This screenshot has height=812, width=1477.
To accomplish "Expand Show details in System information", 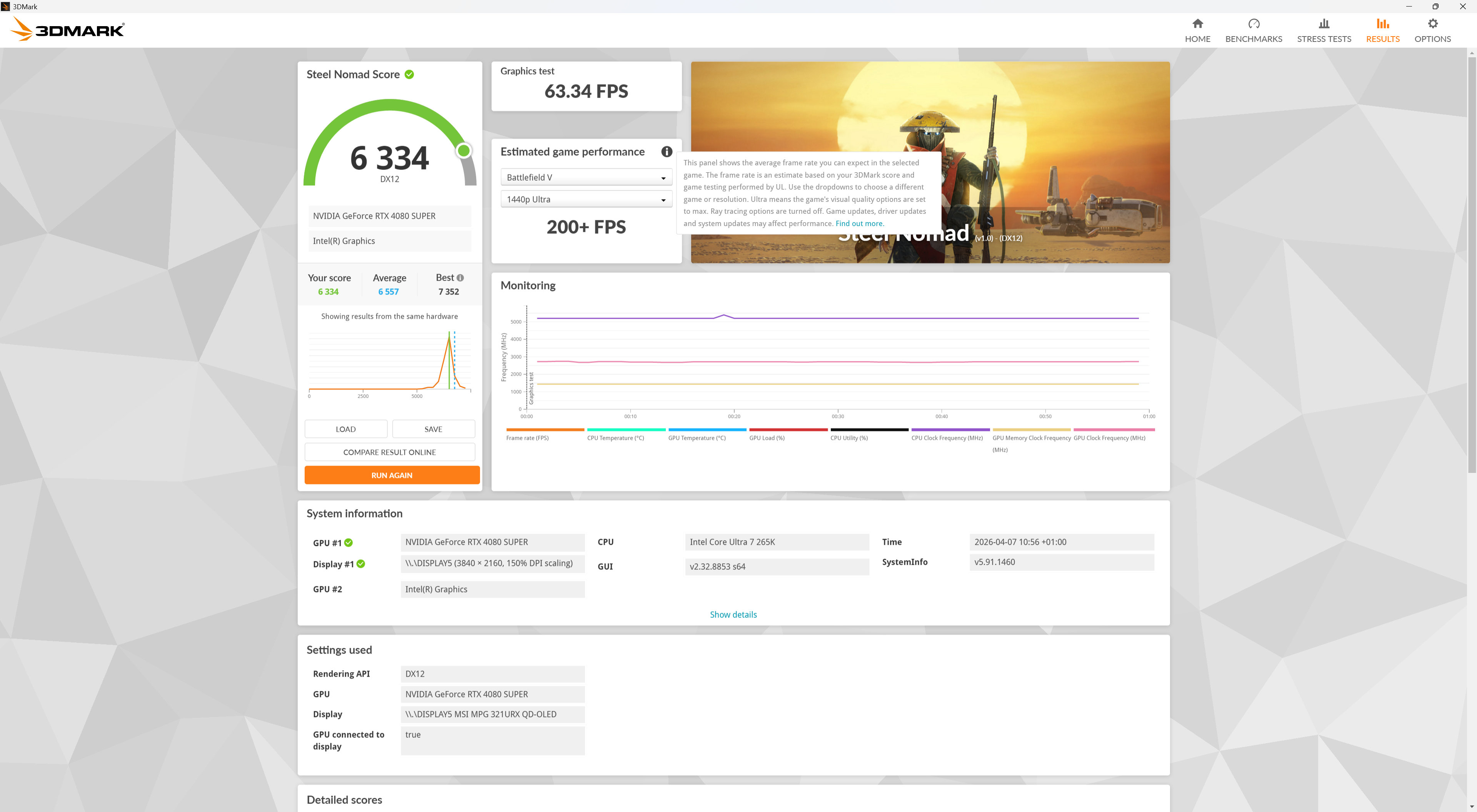I will pyautogui.click(x=733, y=614).
